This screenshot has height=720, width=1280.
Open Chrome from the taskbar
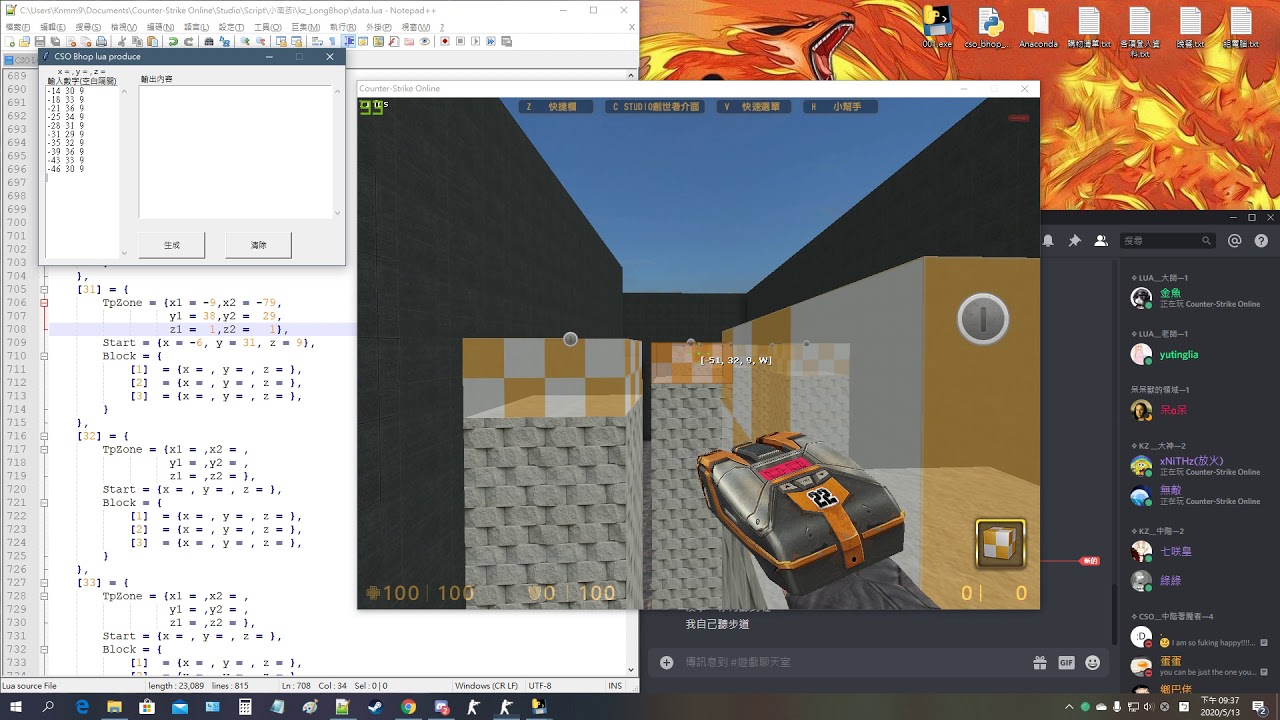(408, 707)
